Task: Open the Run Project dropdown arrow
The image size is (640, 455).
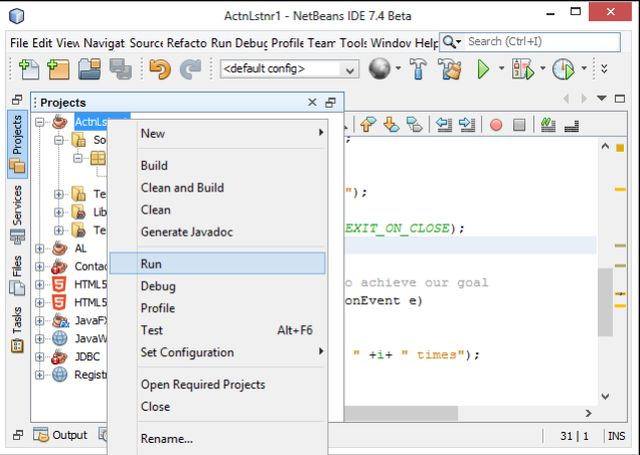Action: (501, 68)
